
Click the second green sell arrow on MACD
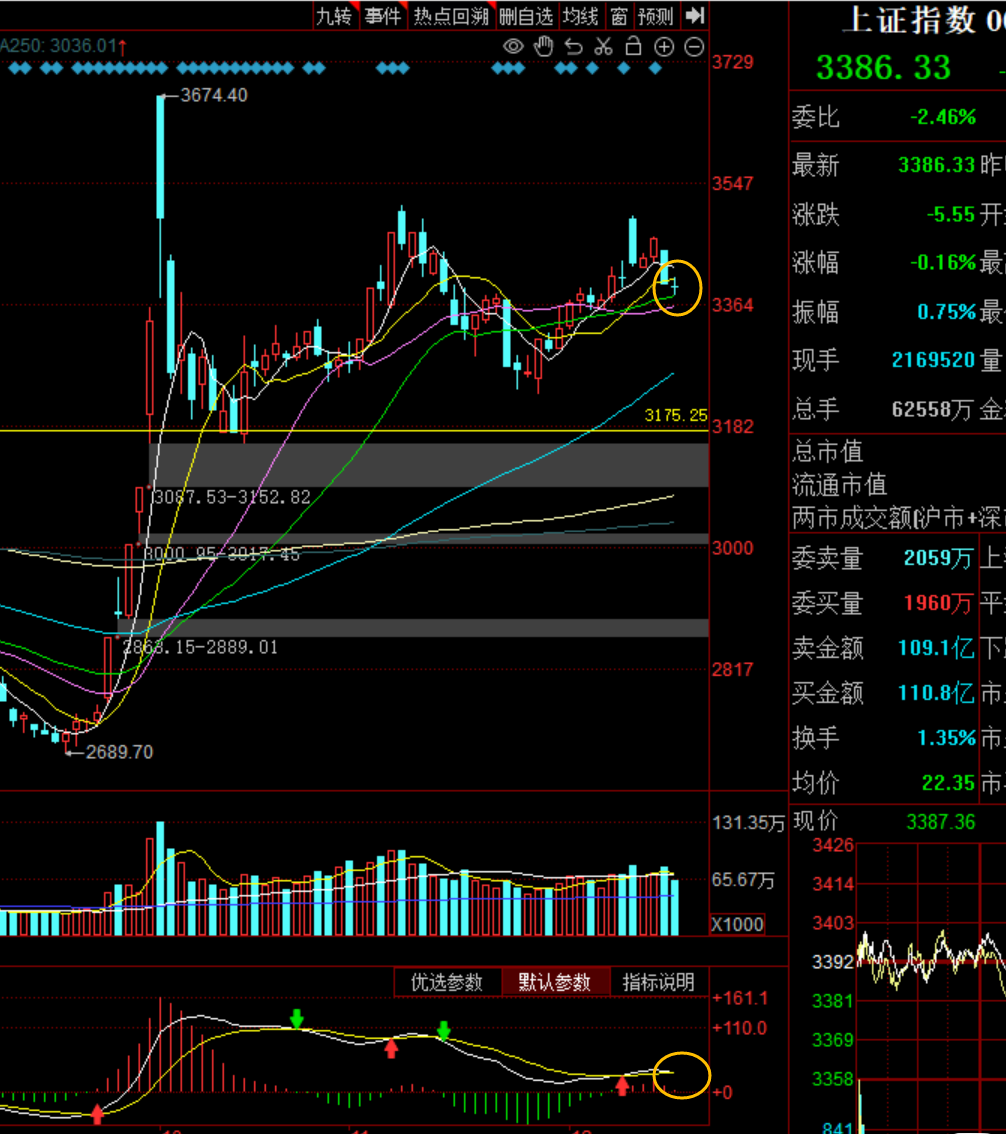coord(444,1030)
